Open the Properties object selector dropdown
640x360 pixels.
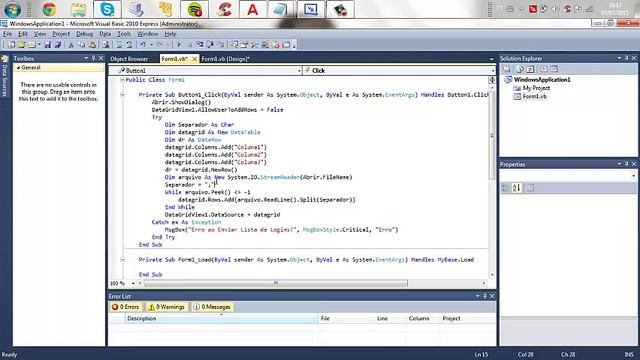[x=633, y=176]
